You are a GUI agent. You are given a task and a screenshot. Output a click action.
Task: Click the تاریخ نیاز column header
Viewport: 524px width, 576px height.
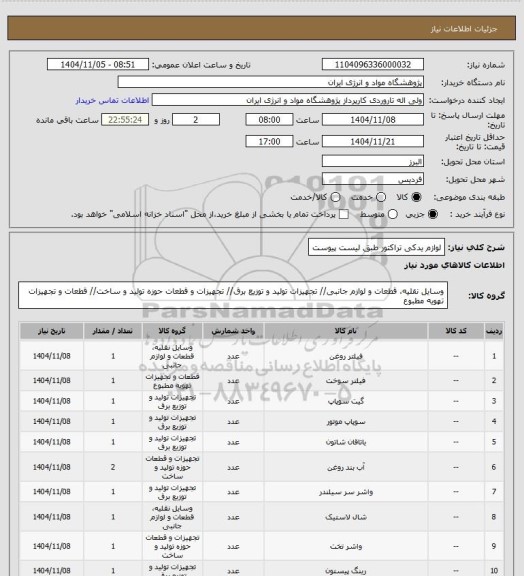(51, 331)
